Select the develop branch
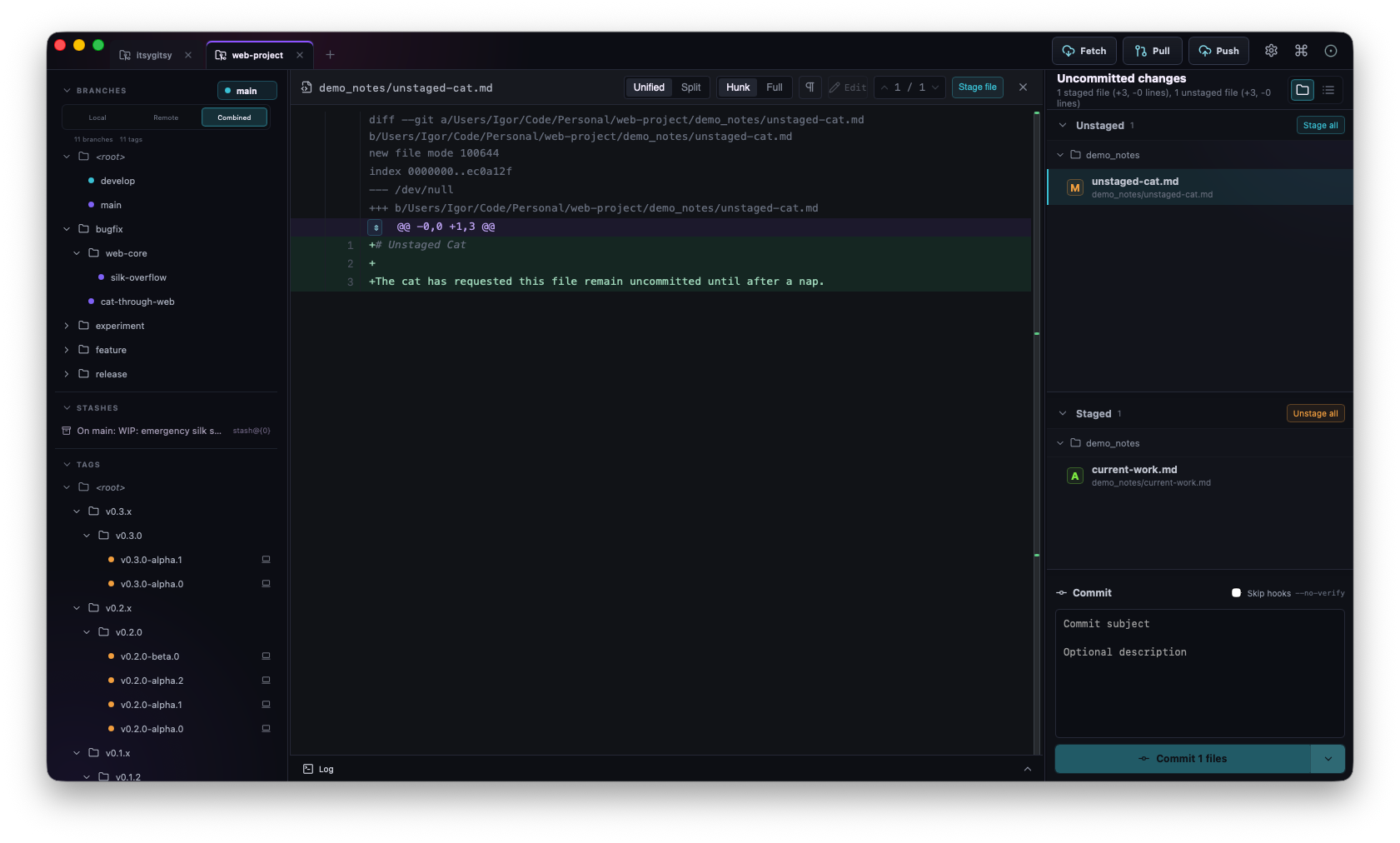The height and width of the screenshot is (843, 1400). coord(117,181)
